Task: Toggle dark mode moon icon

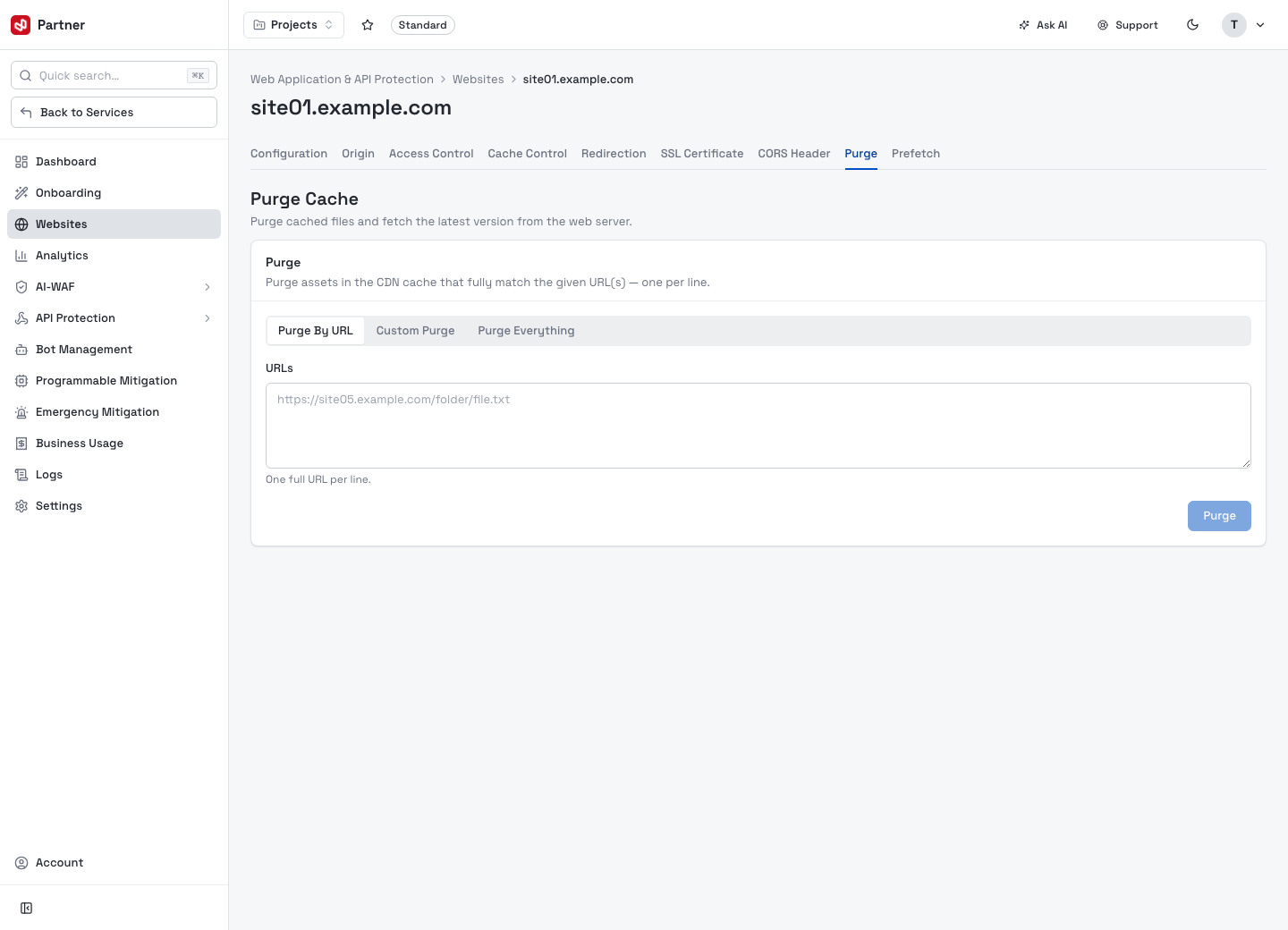Action: (1192, 25)
